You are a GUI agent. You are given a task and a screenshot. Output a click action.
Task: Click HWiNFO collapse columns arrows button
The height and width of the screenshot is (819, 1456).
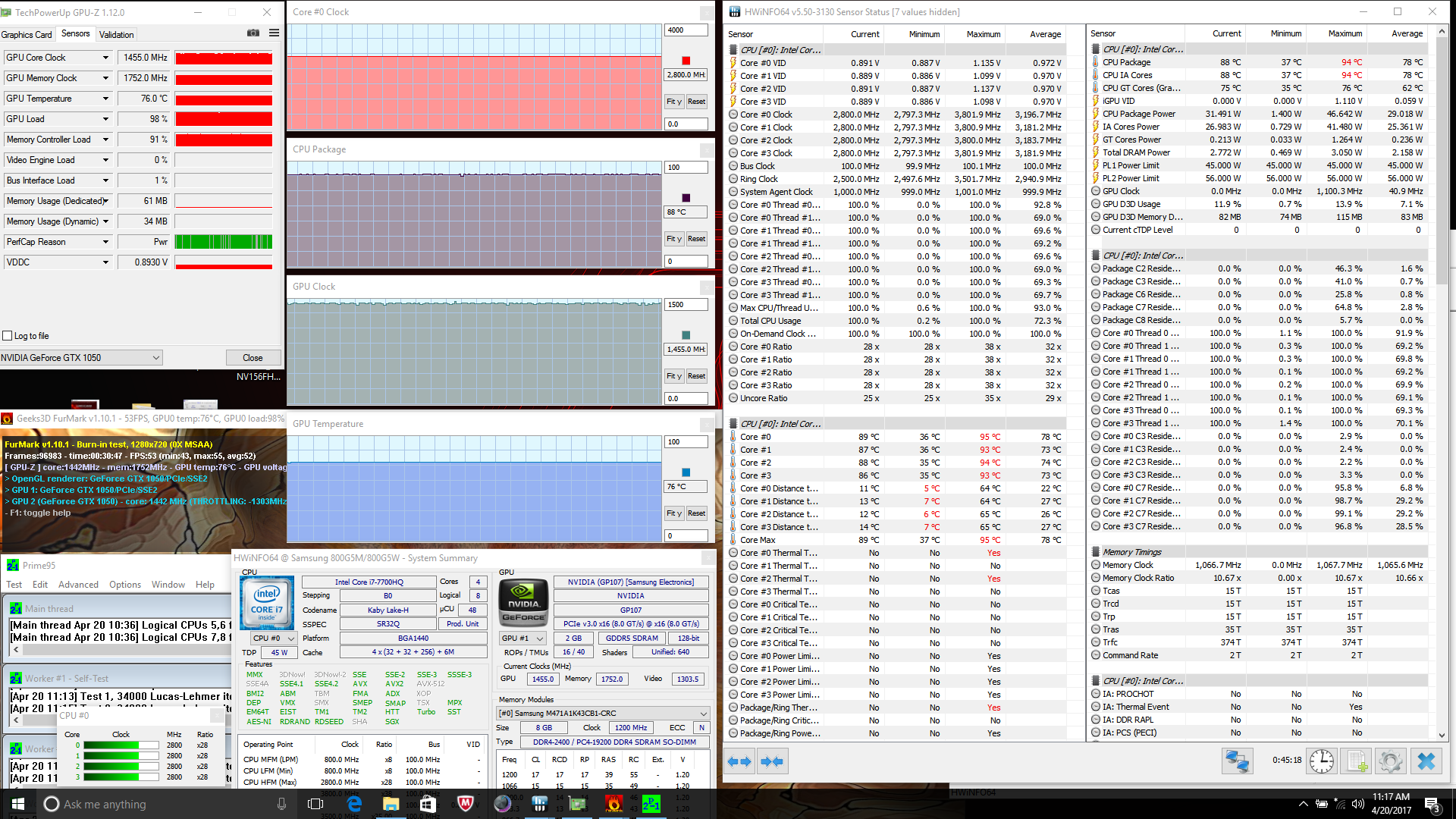(772, 761)
